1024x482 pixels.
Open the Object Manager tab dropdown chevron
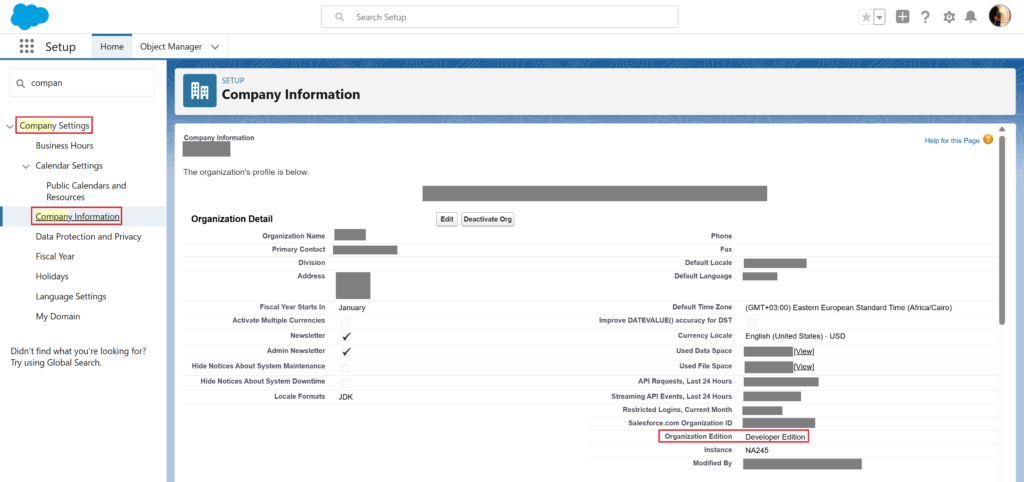(215, 47)
